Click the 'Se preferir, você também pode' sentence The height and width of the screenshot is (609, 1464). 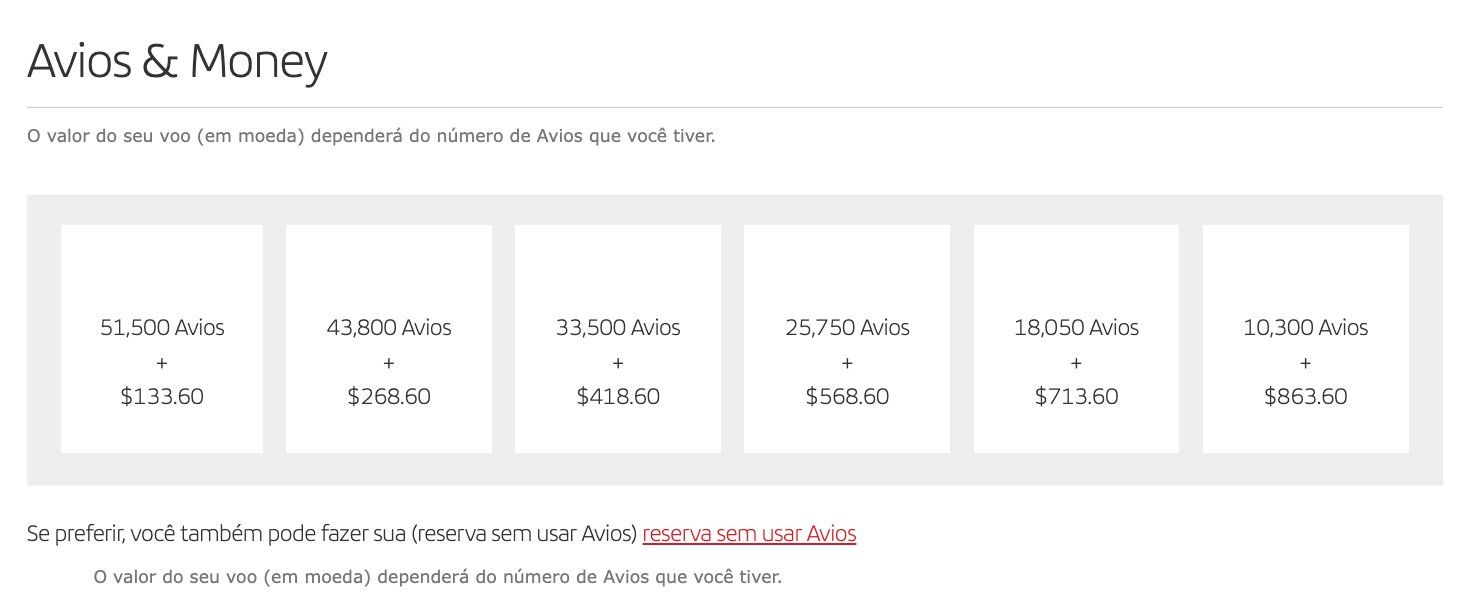[332, 534]
